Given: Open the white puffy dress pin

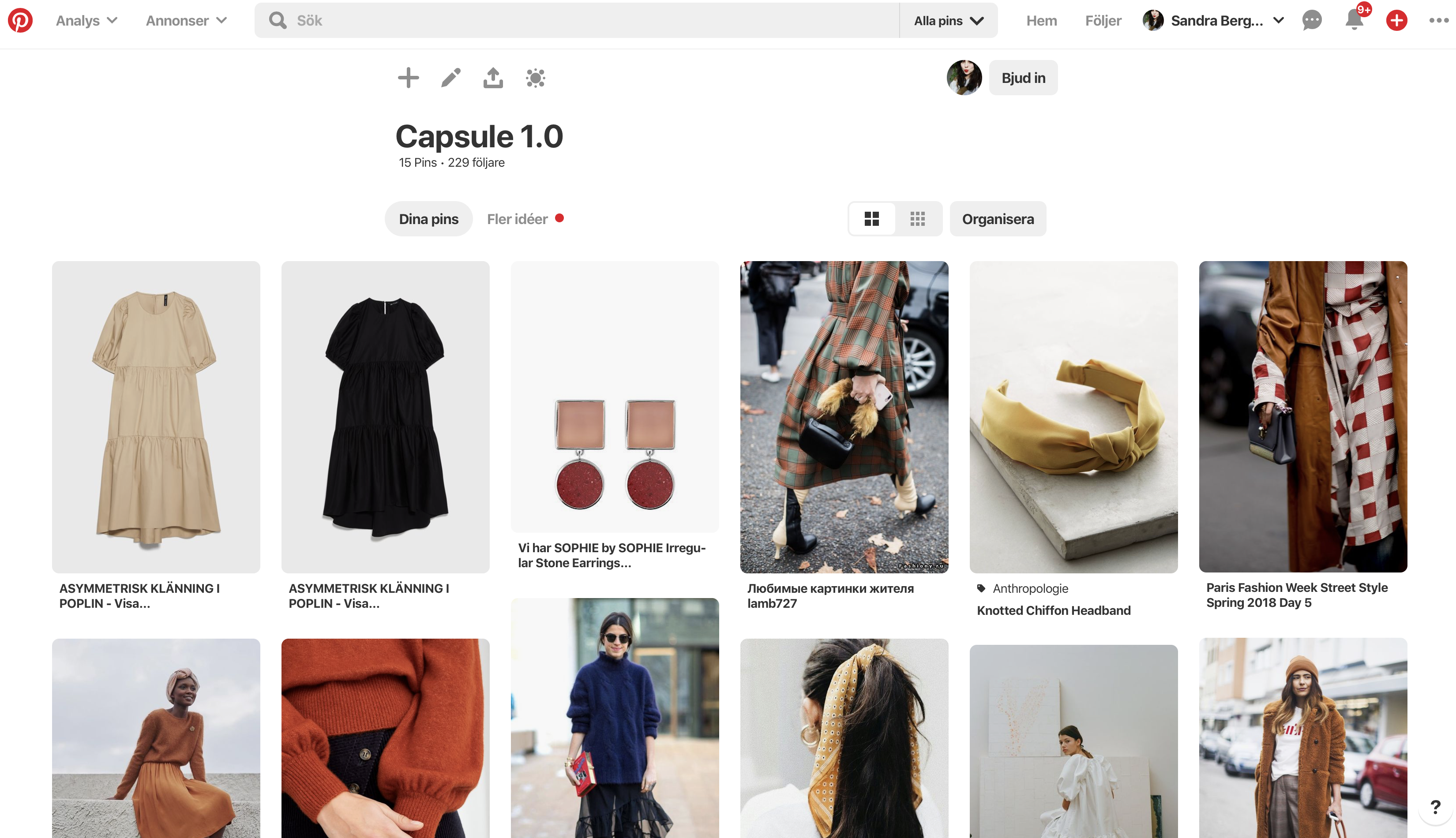Looking at the screenshot, I should 1073,741.
